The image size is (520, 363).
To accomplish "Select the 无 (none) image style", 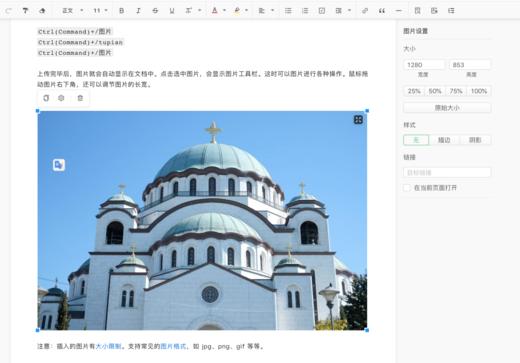I will click(x=416, y=140).
